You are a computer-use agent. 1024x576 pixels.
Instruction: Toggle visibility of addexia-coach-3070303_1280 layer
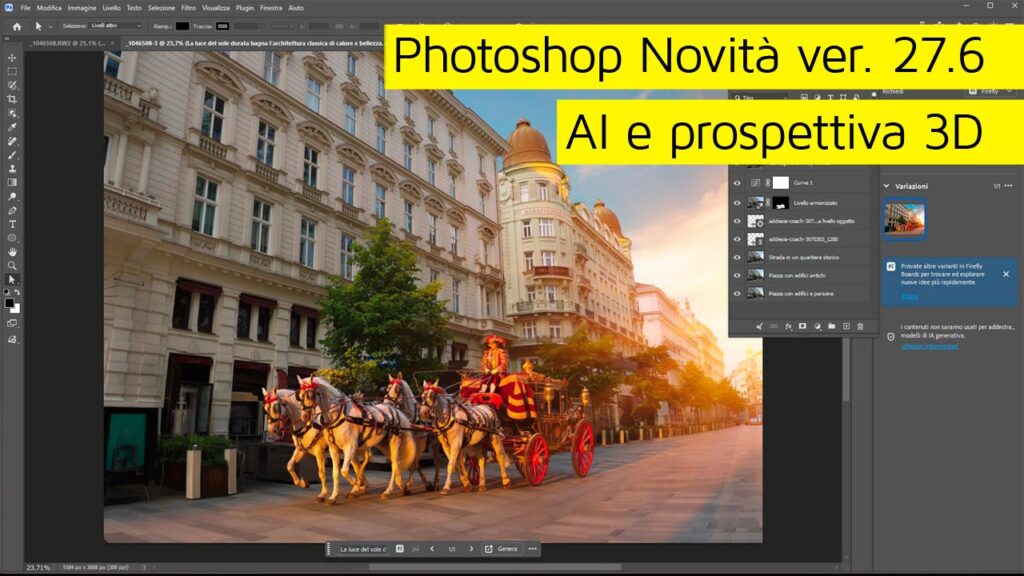[737, 239]
